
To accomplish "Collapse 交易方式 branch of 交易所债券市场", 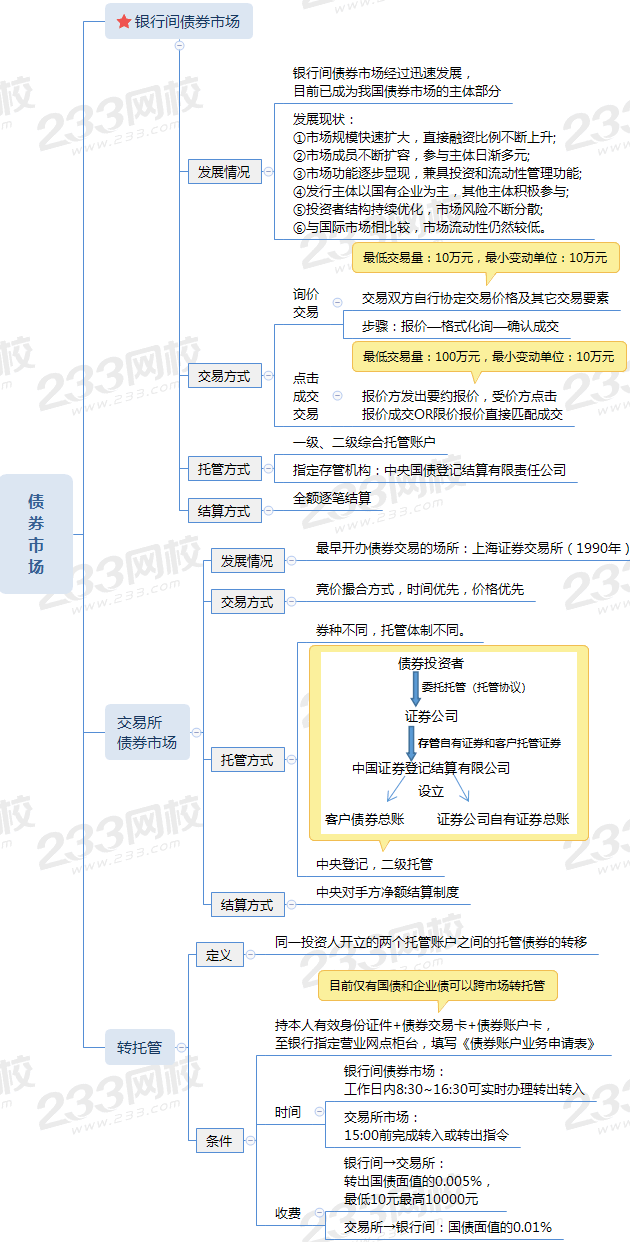I will [x=291, y=602].
